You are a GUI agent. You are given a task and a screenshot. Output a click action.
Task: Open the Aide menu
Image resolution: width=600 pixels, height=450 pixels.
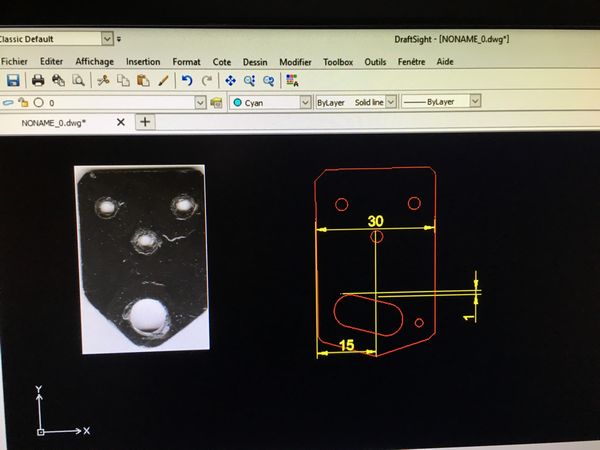tap(445, 61)
